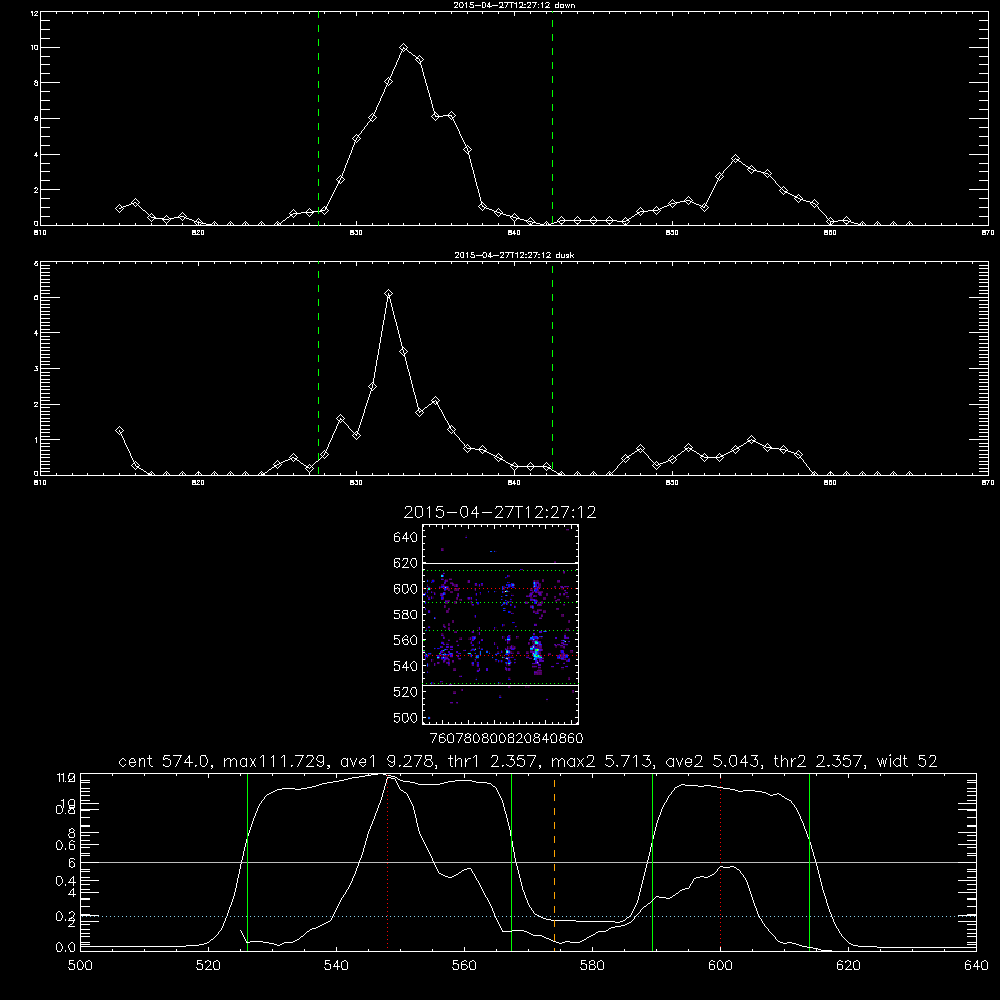The width and height of the screenshot is (1000, 1000).
Task: Click the "620" label on the bottom plot x-axis
Action: click(x=848, y=966)
